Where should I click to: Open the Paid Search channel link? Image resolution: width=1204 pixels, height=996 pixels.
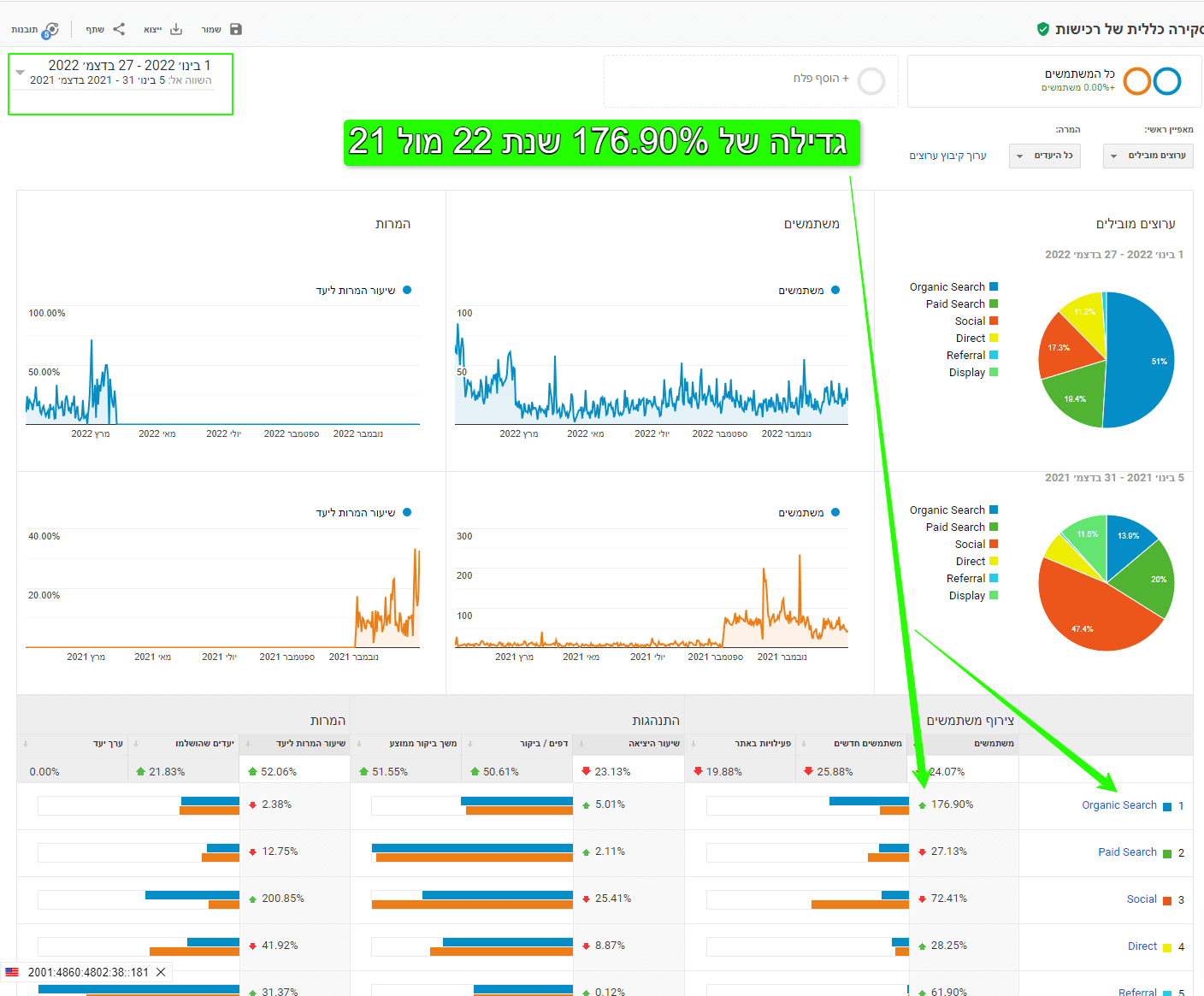1127,852
